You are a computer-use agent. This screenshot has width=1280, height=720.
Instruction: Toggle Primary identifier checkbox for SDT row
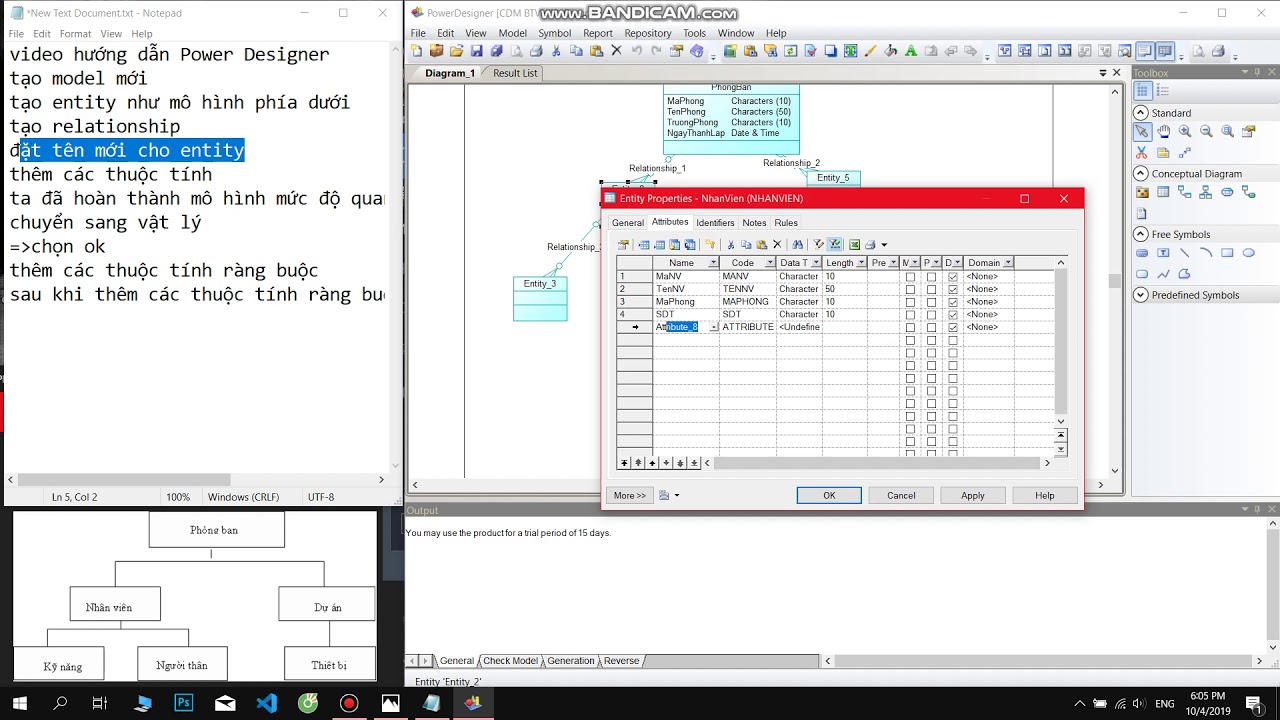tap(931, 314)
